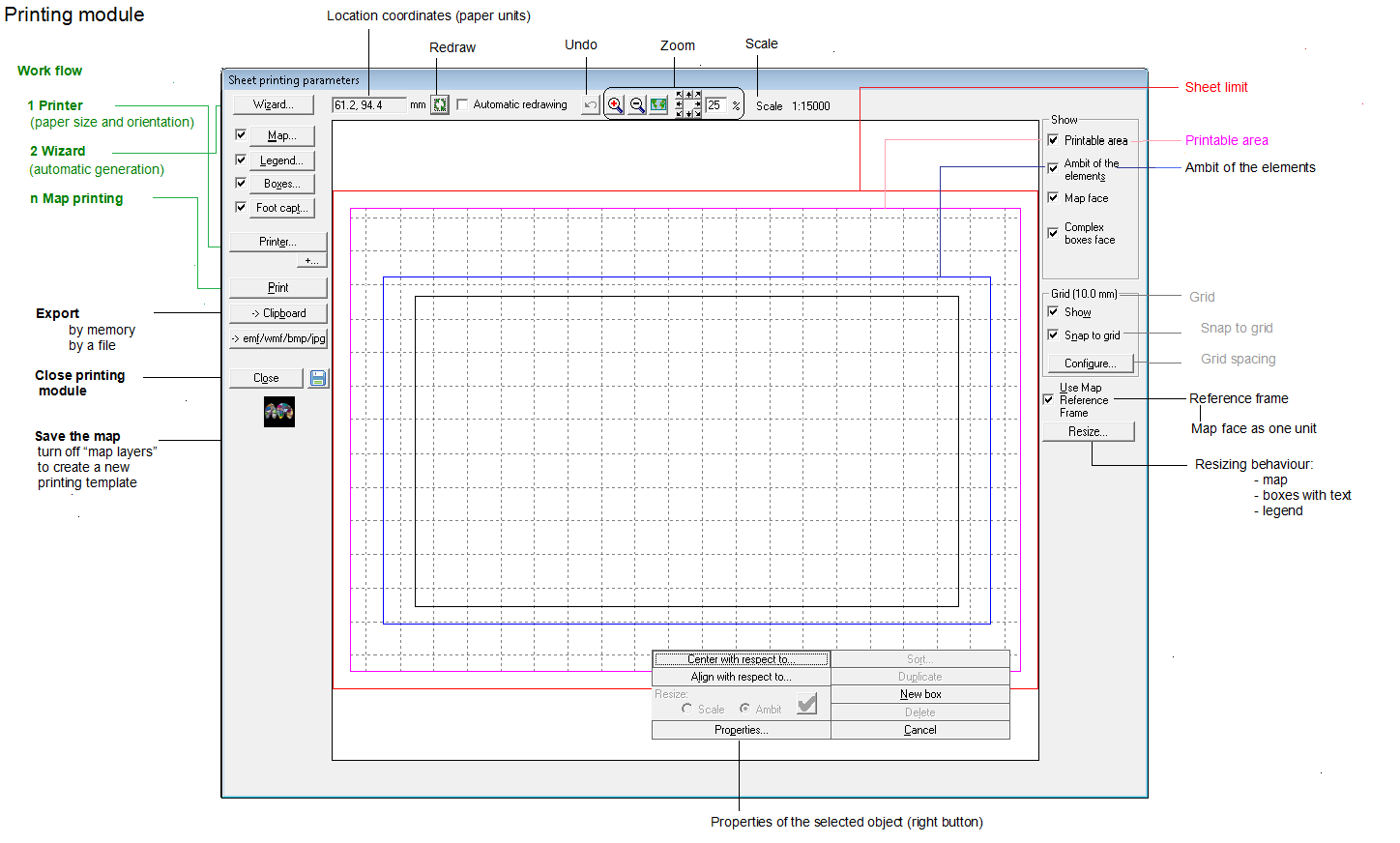Enable Automatic redrawing checkbox
1400x843 pixels.
point(462,104)
